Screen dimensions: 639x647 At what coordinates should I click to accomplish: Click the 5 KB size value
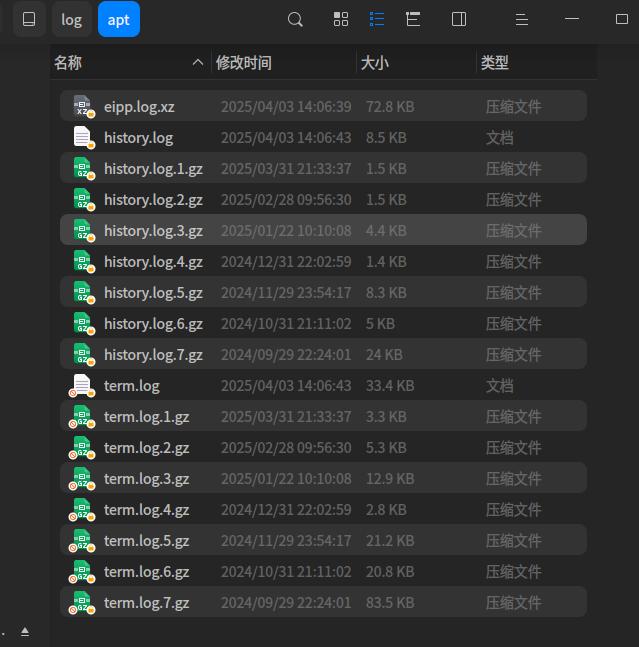pos(380,324)
